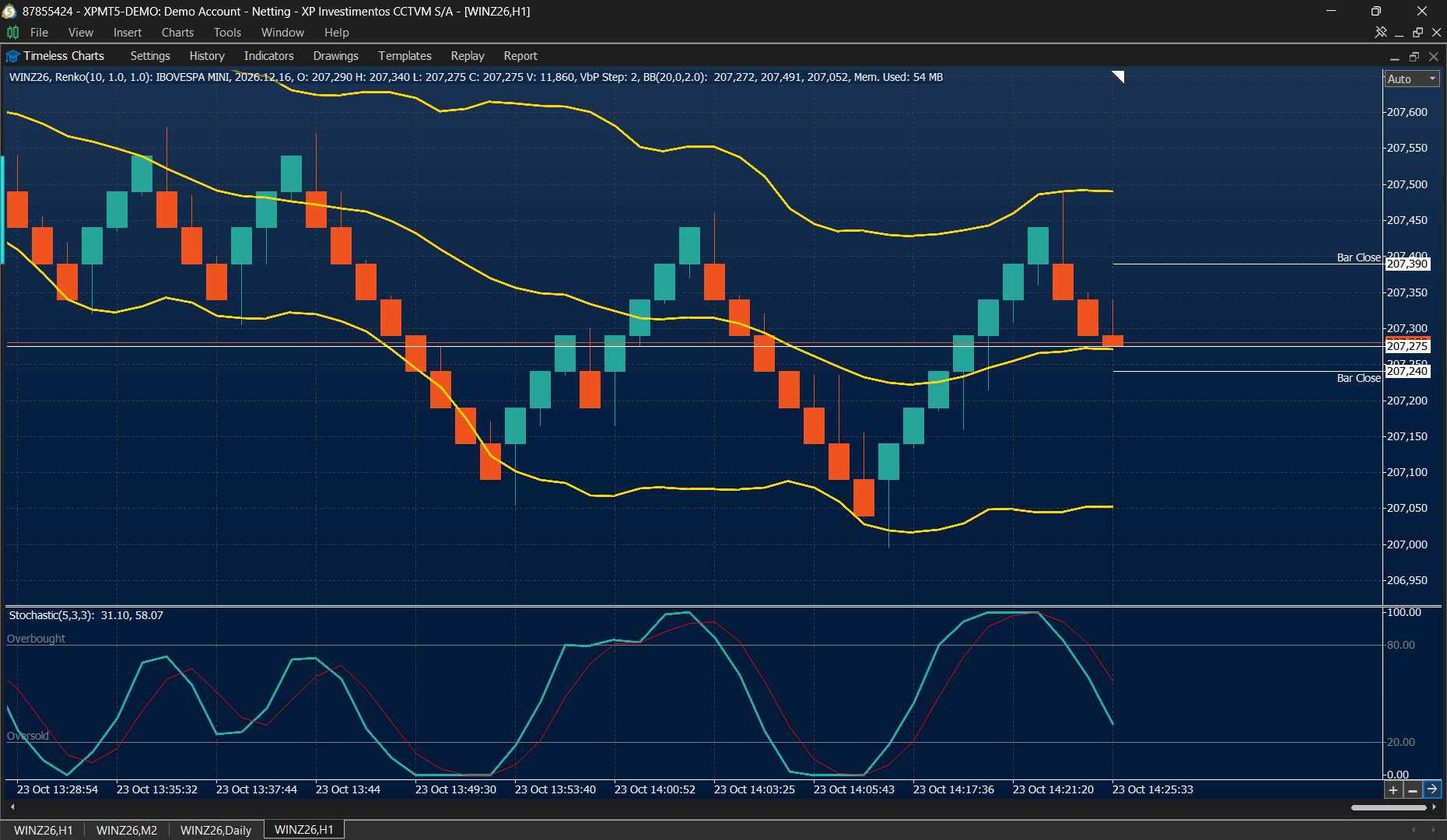Open the Window menu
The height and width of the screenshot is (840, 1447).
(x=282, y=32)
